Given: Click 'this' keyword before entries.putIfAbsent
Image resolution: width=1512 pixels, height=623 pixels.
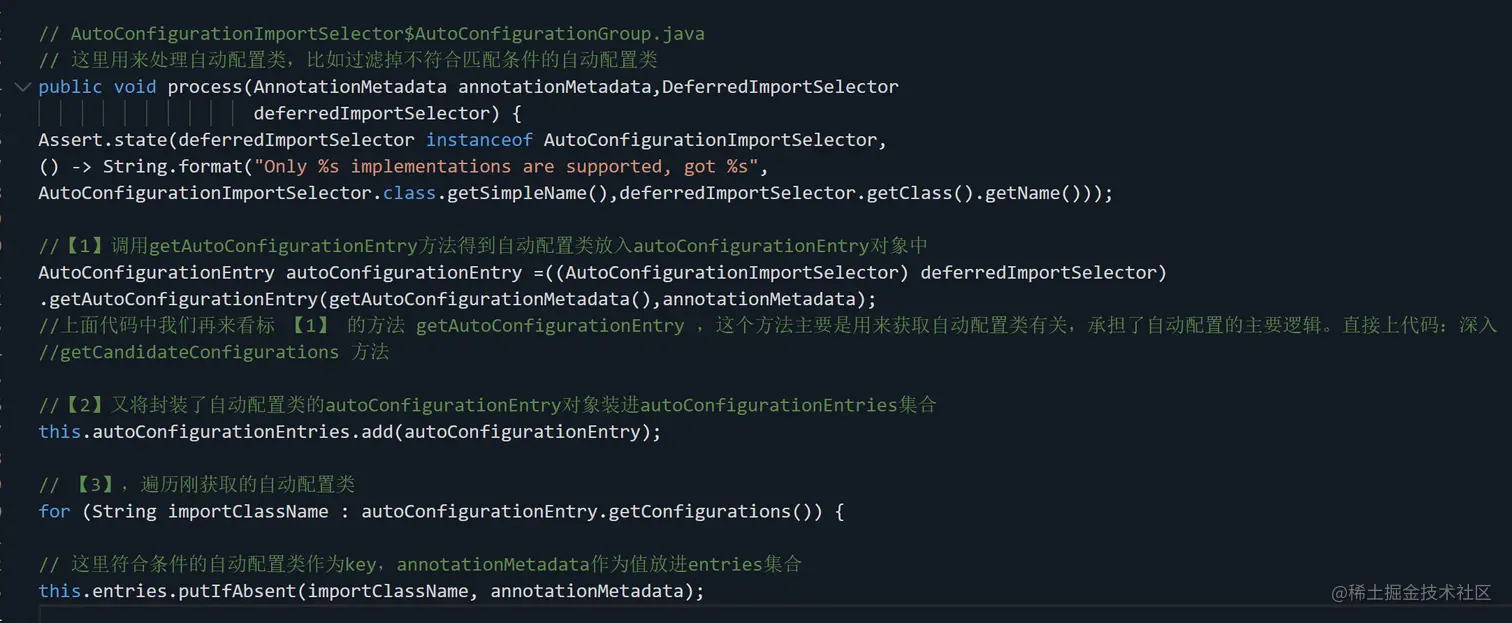Looking at the screenshot, I should (59, 591).
